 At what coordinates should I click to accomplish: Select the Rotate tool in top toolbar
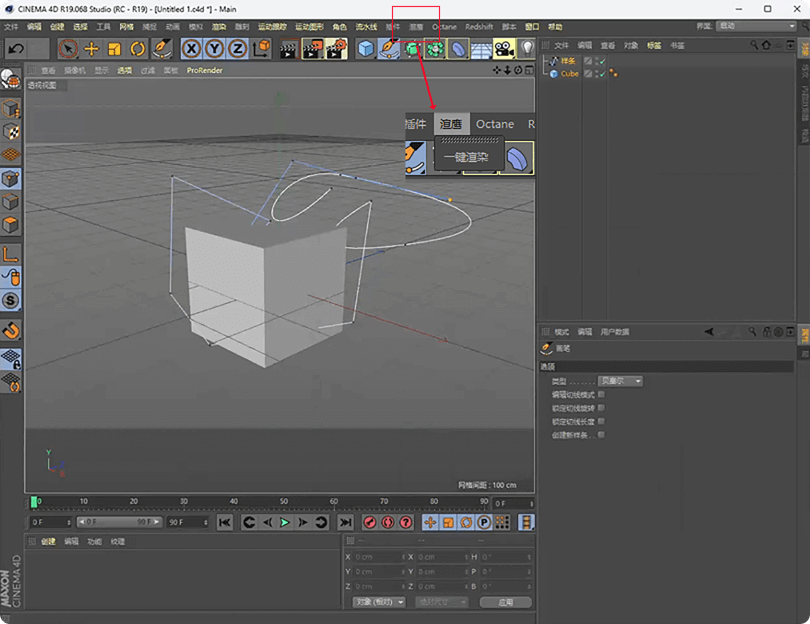(137, 48)
